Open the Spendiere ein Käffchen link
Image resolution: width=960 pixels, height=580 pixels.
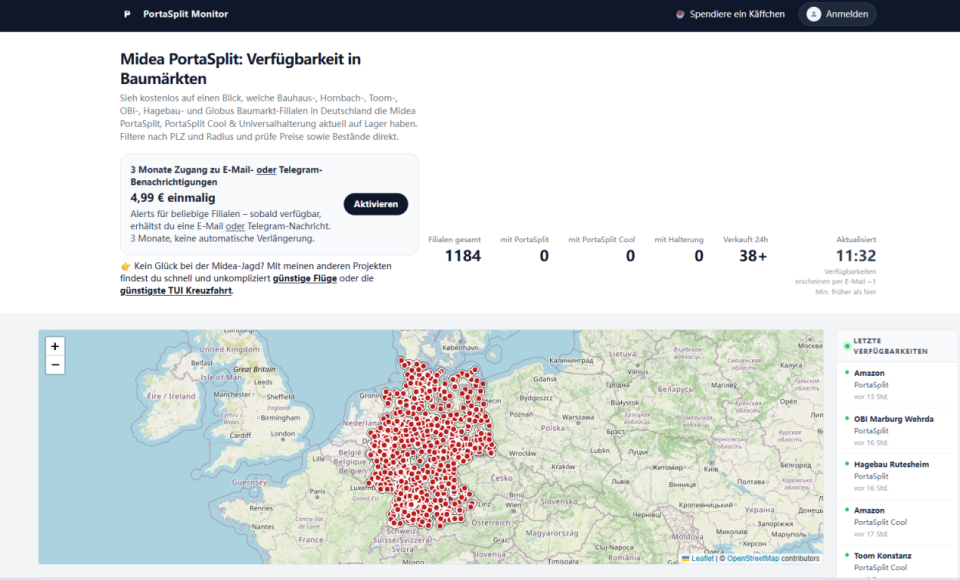click(x=730, y=14)
